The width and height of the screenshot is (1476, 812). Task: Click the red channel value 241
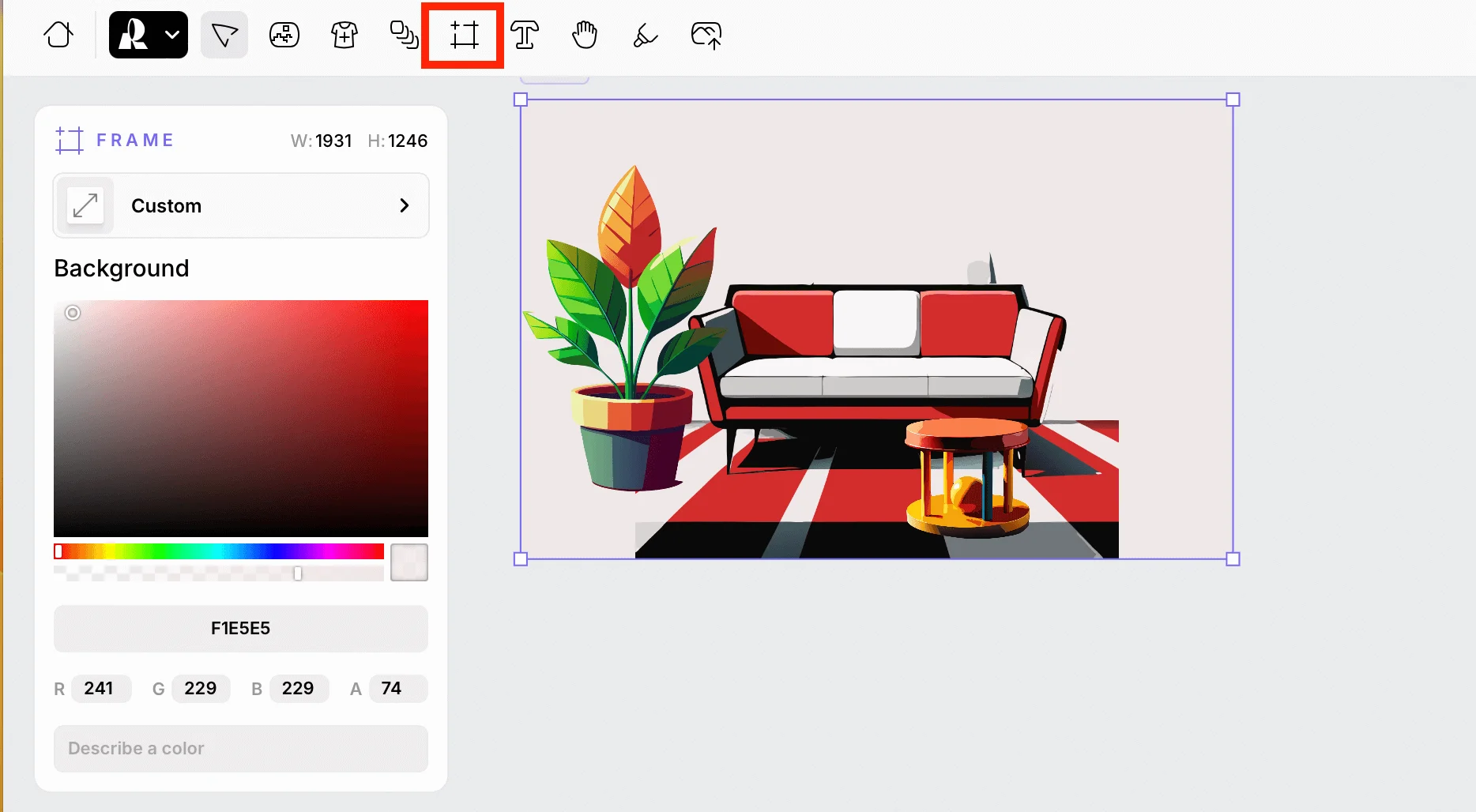[100, 689]
